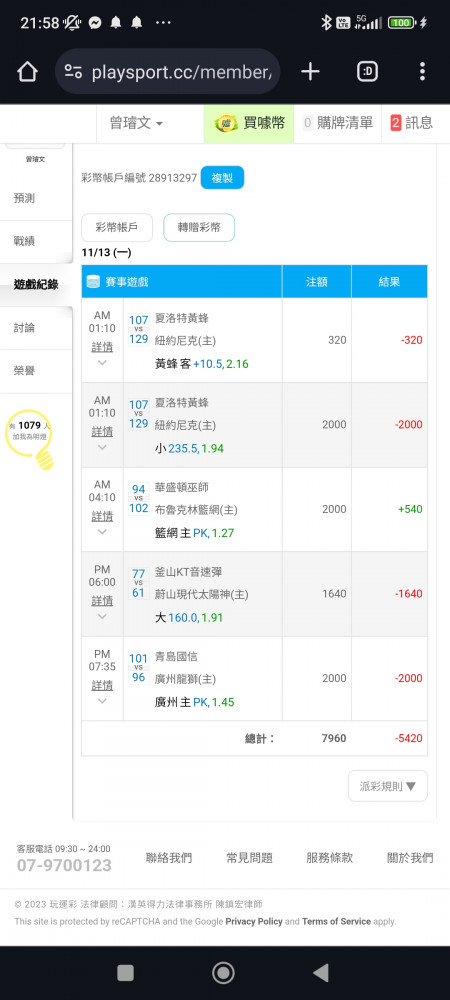
Task: Open the 派彩規則 dropdown
Action: (x=388, y=786)
